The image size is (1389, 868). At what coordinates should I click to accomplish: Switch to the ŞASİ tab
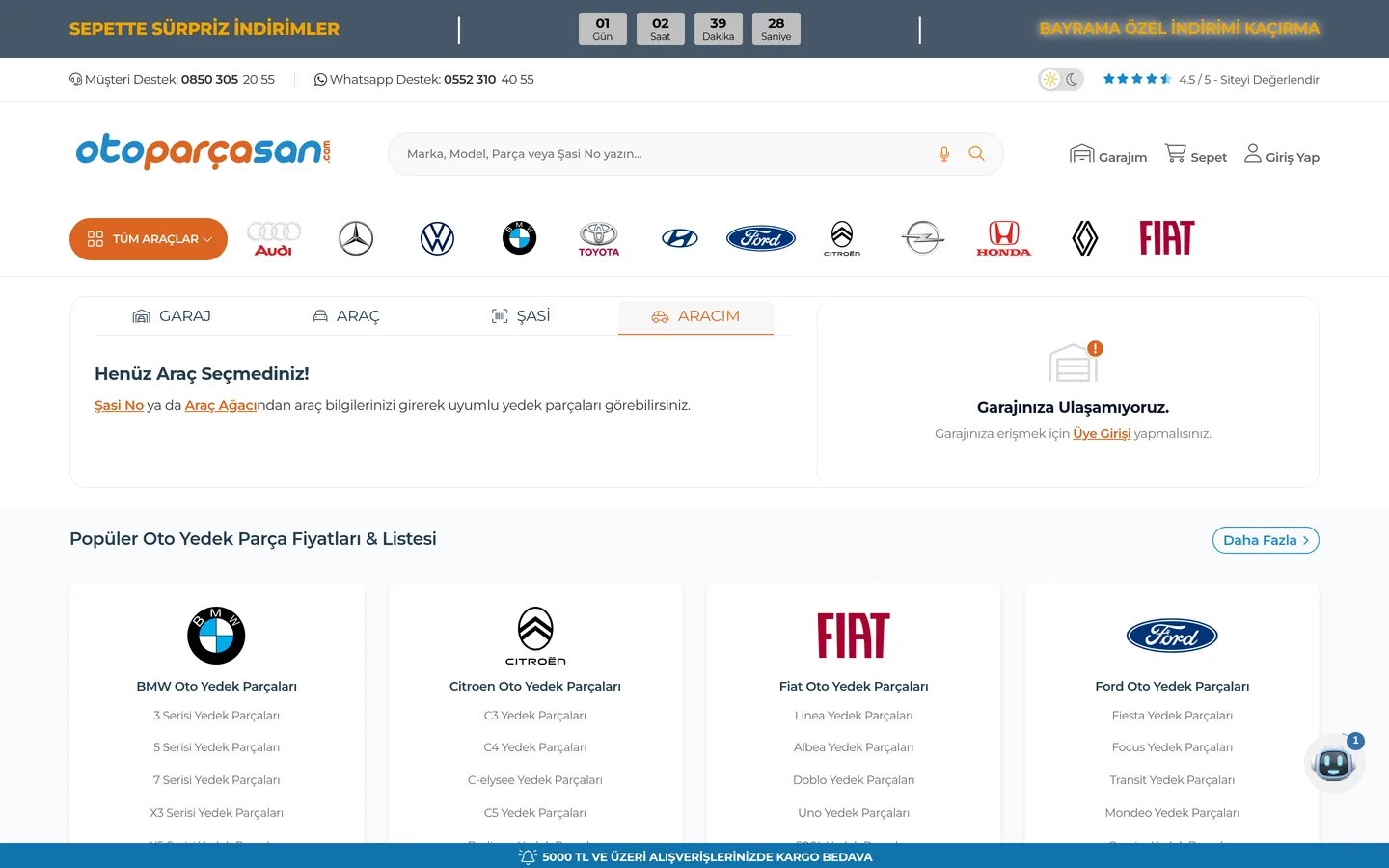tap(521, 316)
